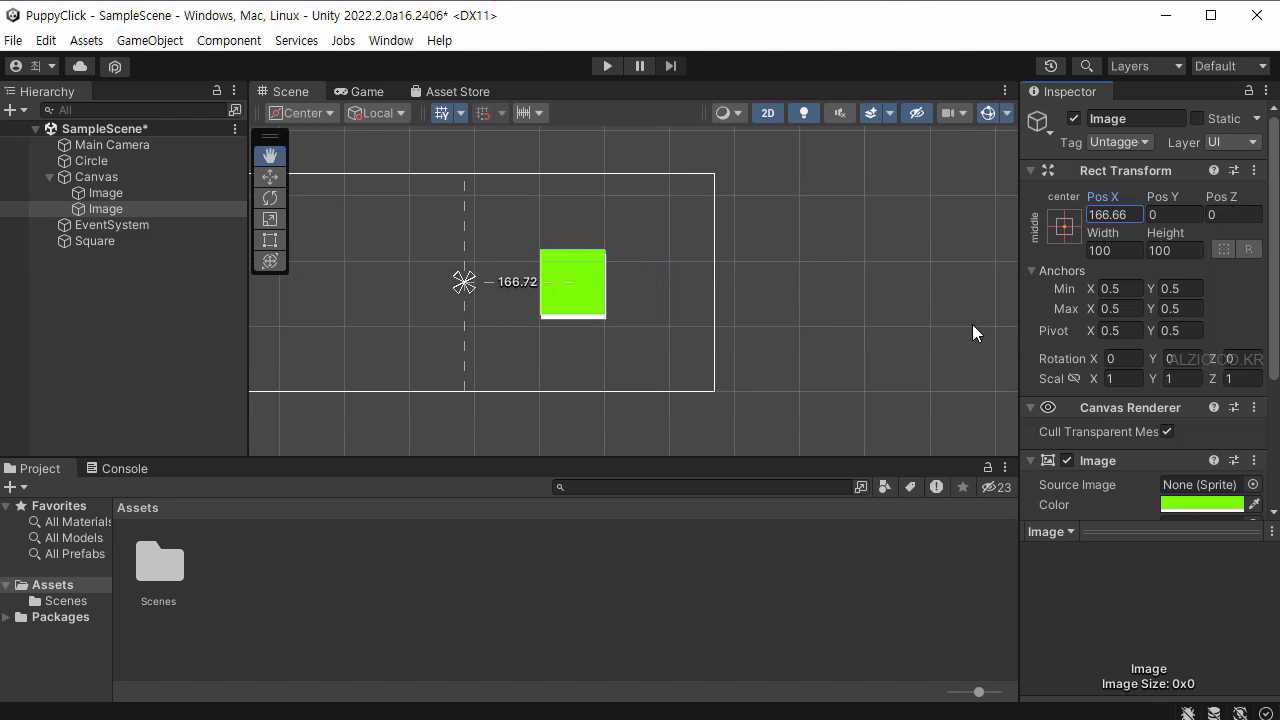Select Square object in Hierarchy

click(95, 241)
